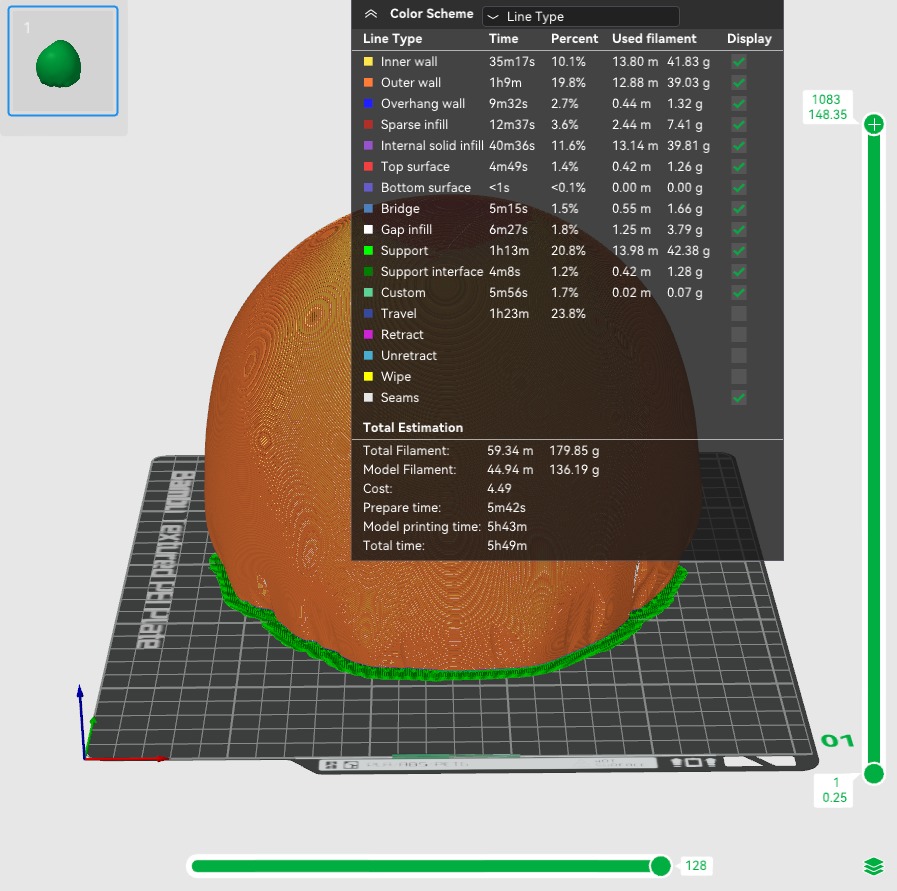Toggle the Support interface display checkbox
Image resolution: width=897 pixels, height=891 pixels.
739,272
